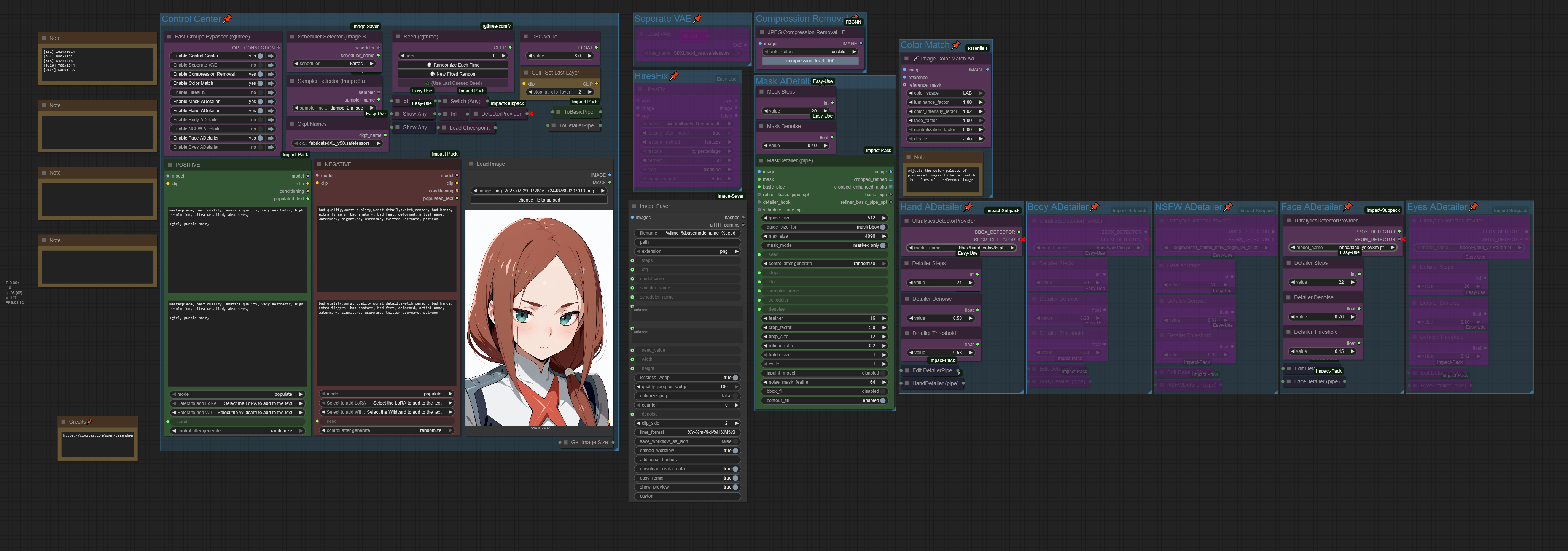Click the red X beside DetectorProvider node
Viewport: 1568px width, 551px height.
click(x=531, y=114)
